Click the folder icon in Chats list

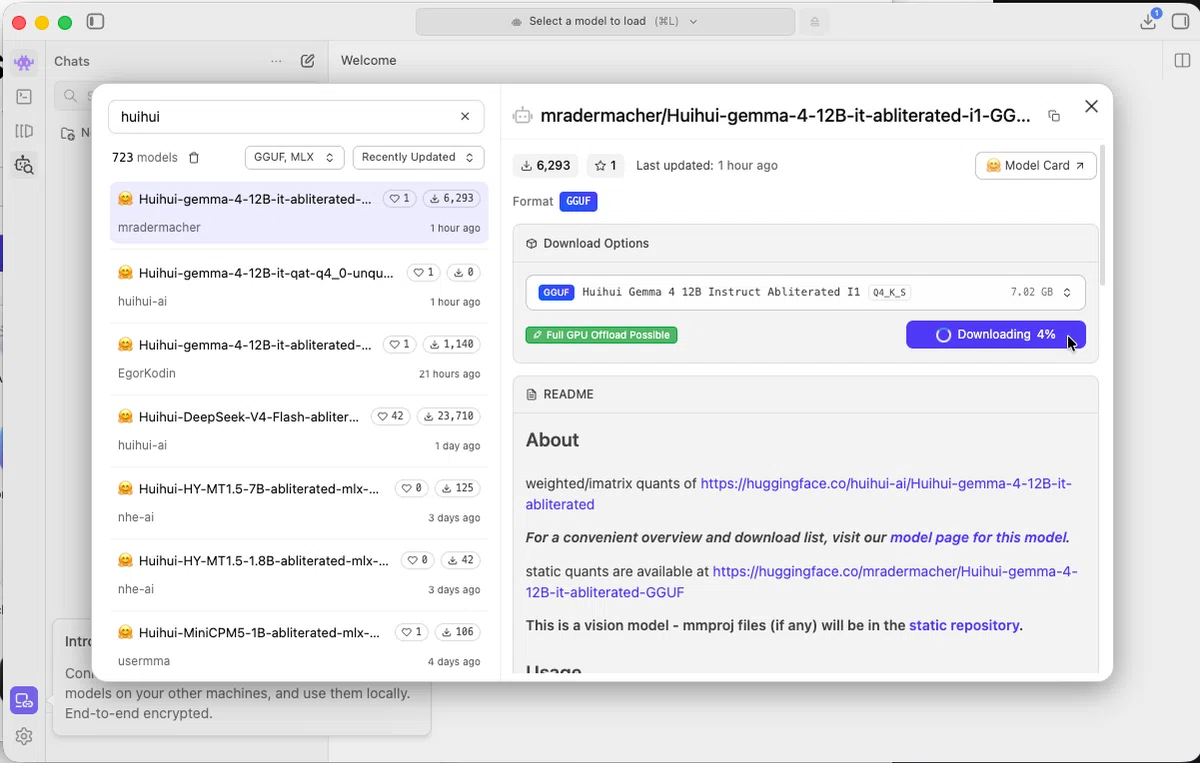pyautogui.click(x=68, y=133)
